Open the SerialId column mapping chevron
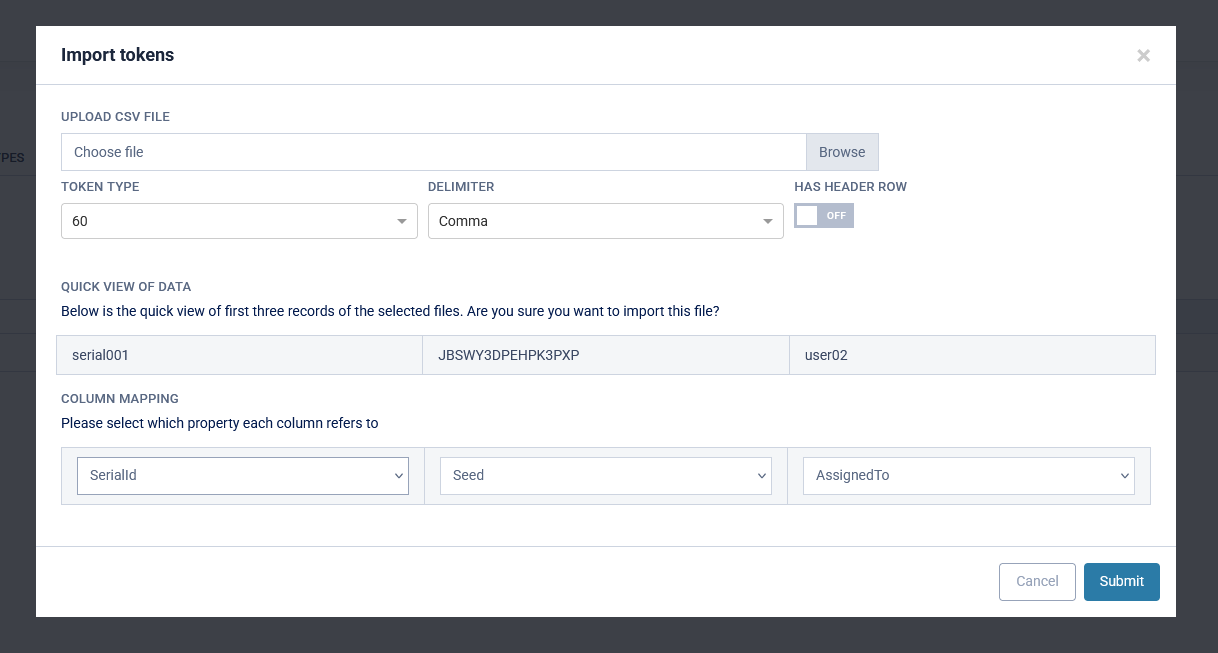This screenshot has width=1218, height=653. pos(398,476)
